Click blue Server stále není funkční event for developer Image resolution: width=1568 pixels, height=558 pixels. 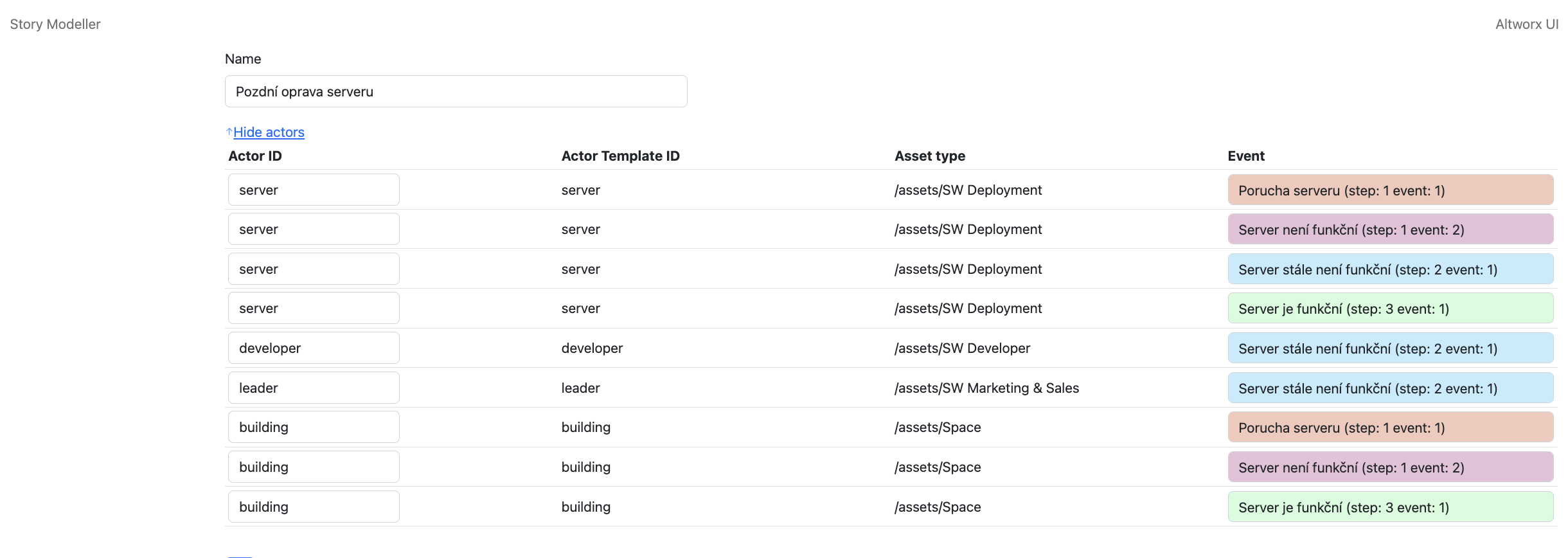[1390, 348]
